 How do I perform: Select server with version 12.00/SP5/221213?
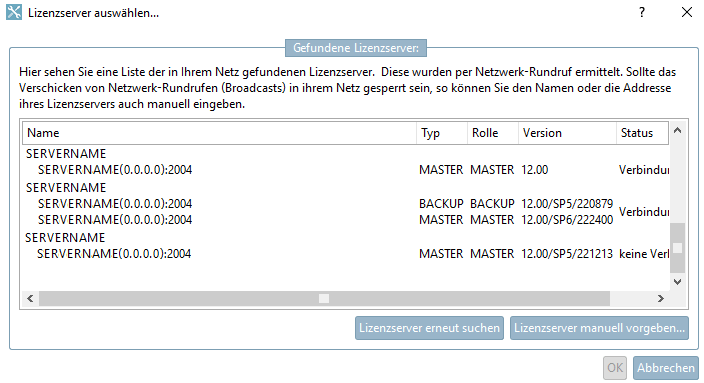point(346,254)
